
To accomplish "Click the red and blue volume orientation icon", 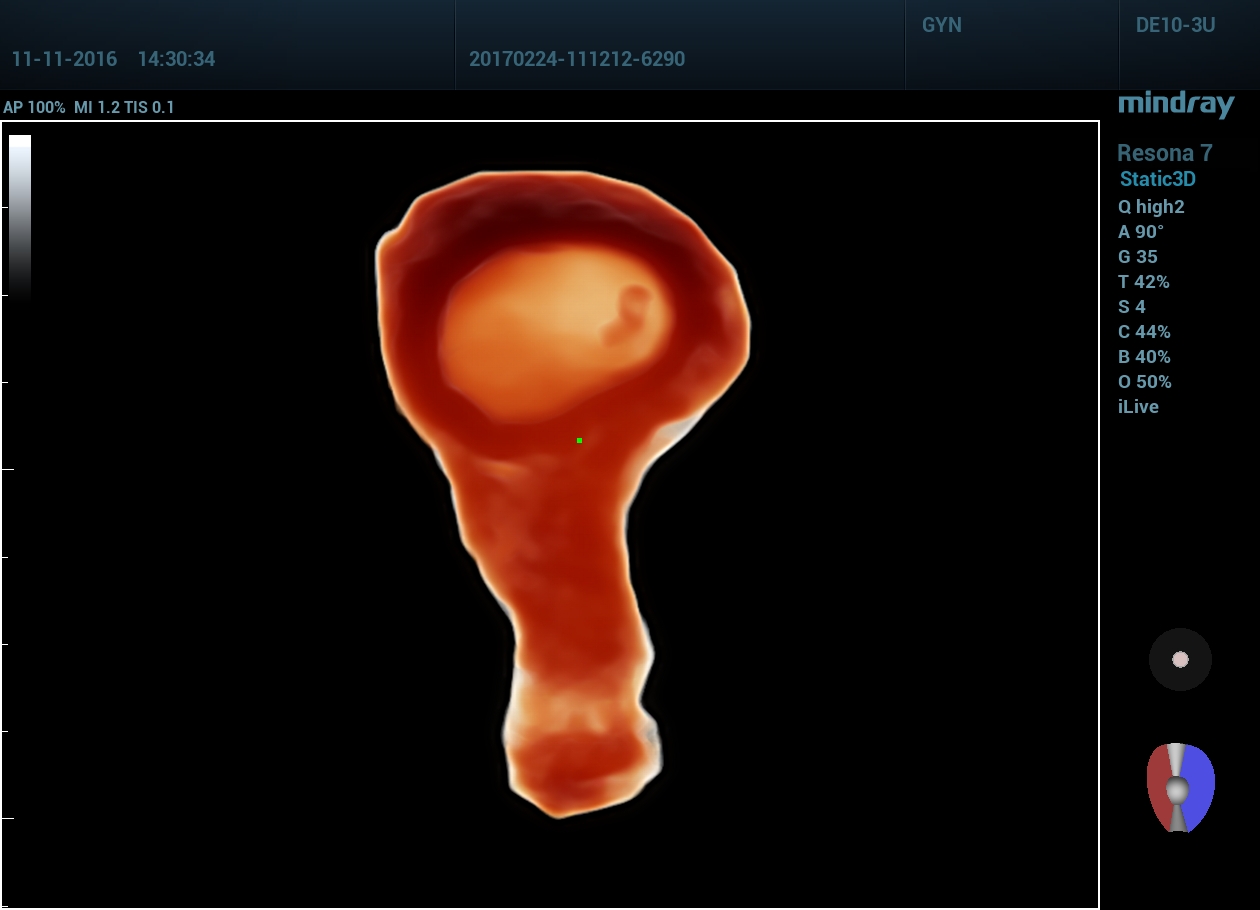I will (x=1180, y=788).
